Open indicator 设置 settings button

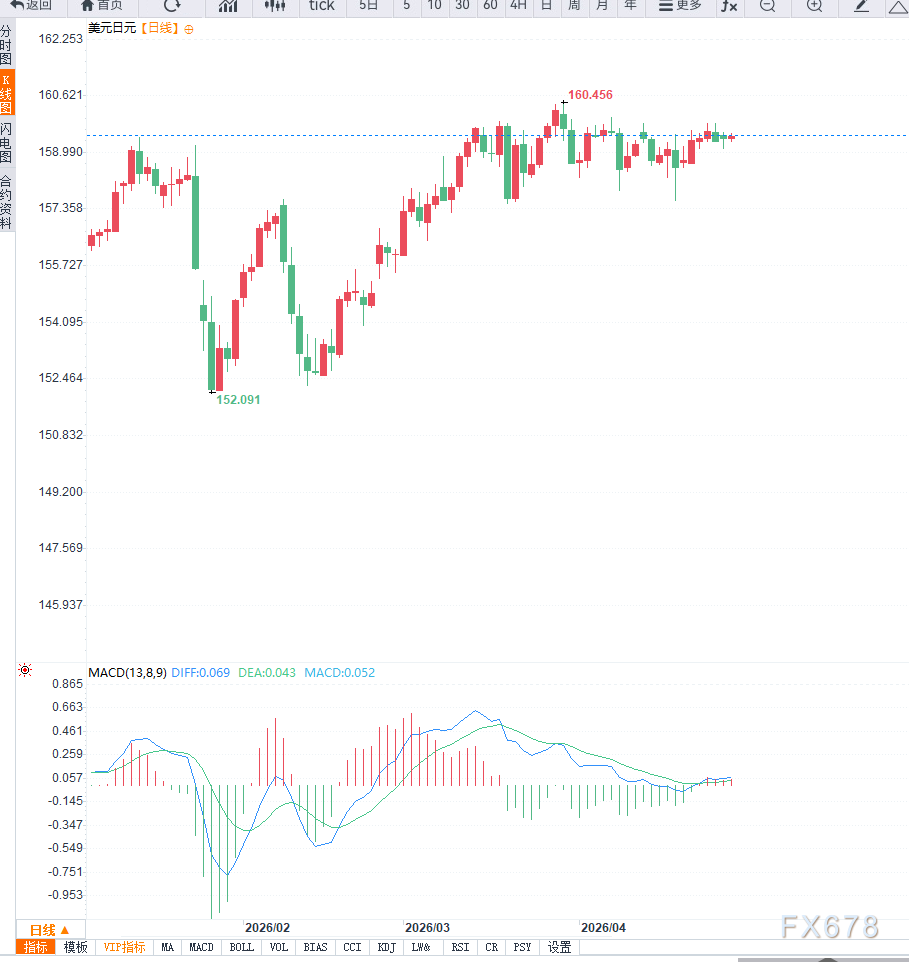click(559, 947)
